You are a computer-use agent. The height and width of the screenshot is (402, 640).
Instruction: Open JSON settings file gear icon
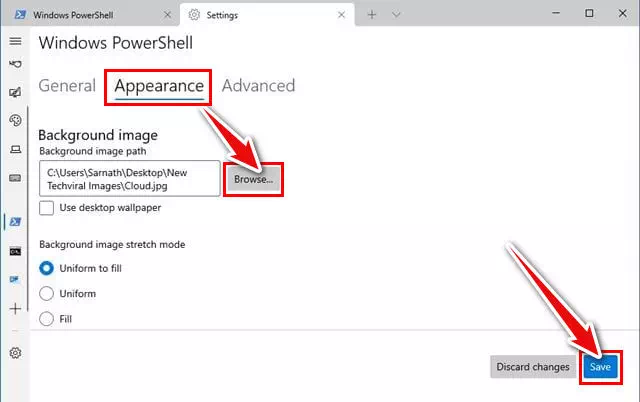(x=16, y=353)
